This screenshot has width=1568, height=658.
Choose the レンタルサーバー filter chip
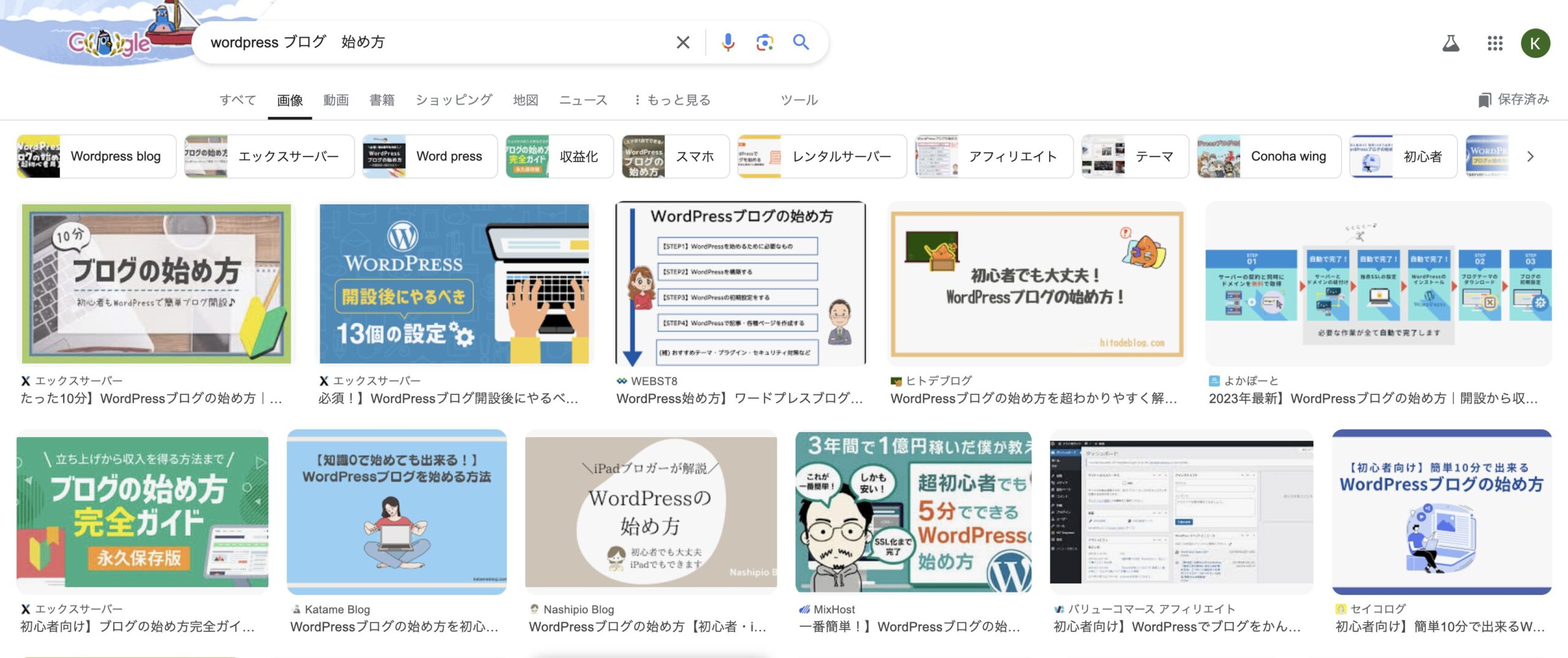point(822,156)
